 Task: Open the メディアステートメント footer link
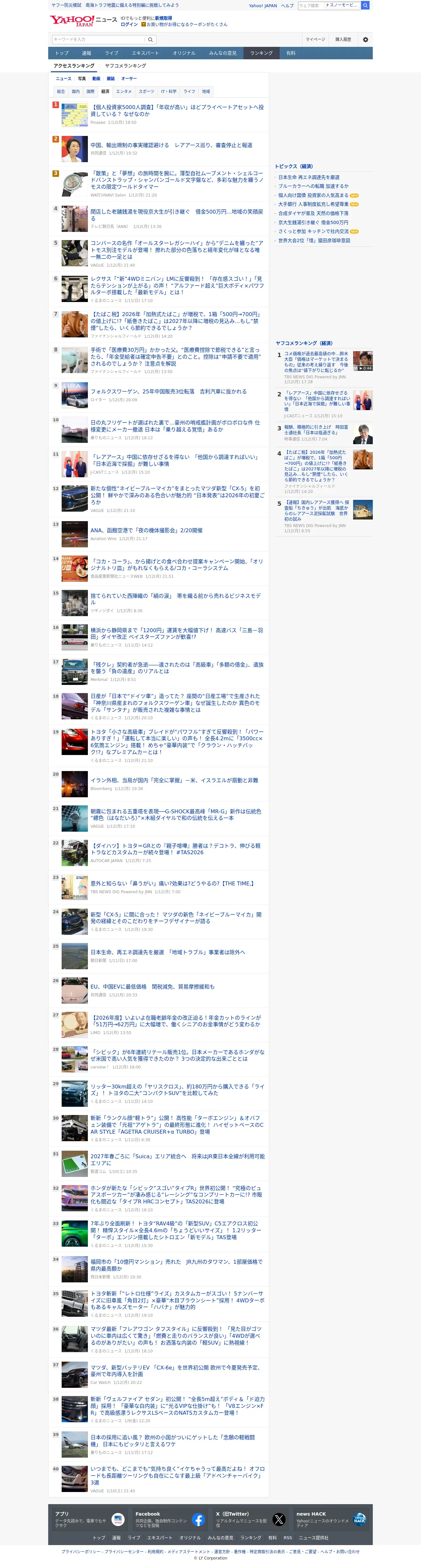click(x=188, y=1552)
